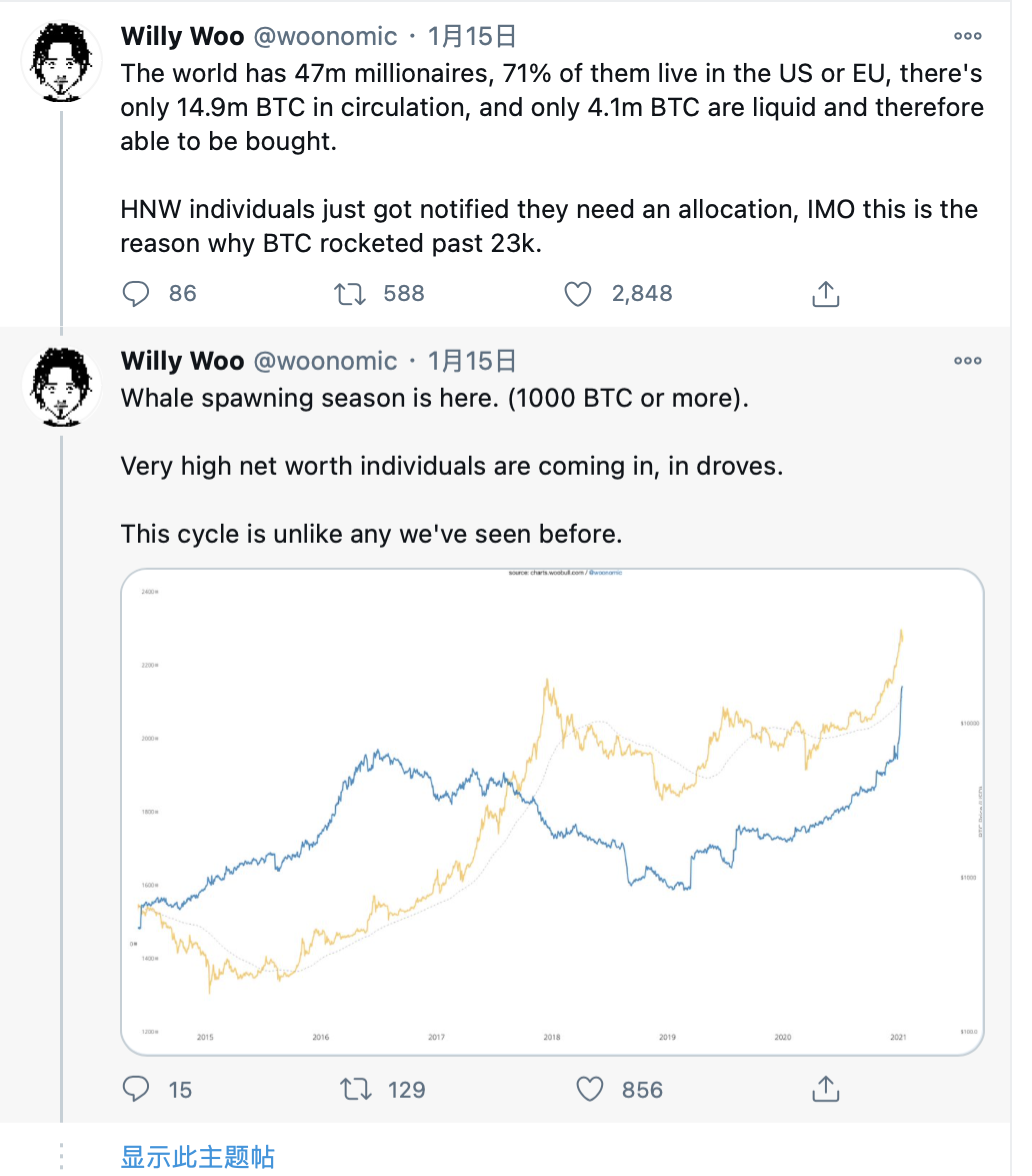
Task: Reply to the 47m millionaires tweet
Action: coord(136,293)
